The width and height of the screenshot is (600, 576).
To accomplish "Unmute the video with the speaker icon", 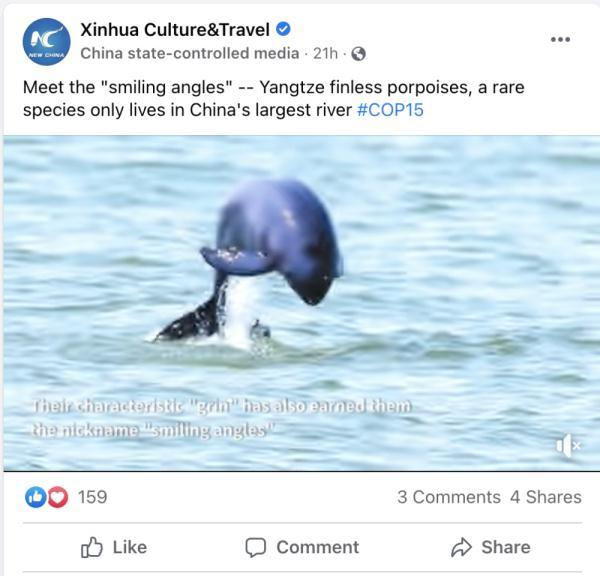I will tap(569, 445).
